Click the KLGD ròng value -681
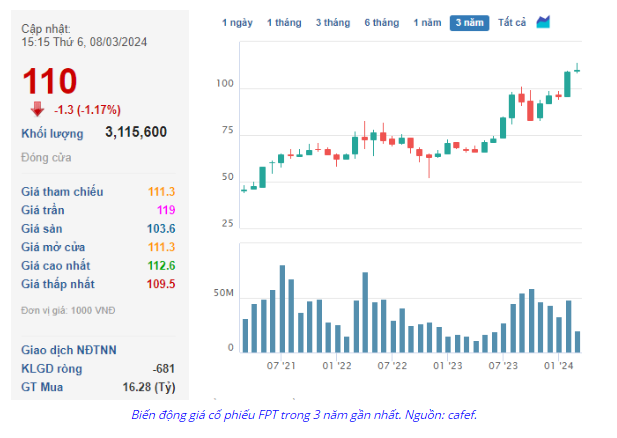 (x=164, y=368)
